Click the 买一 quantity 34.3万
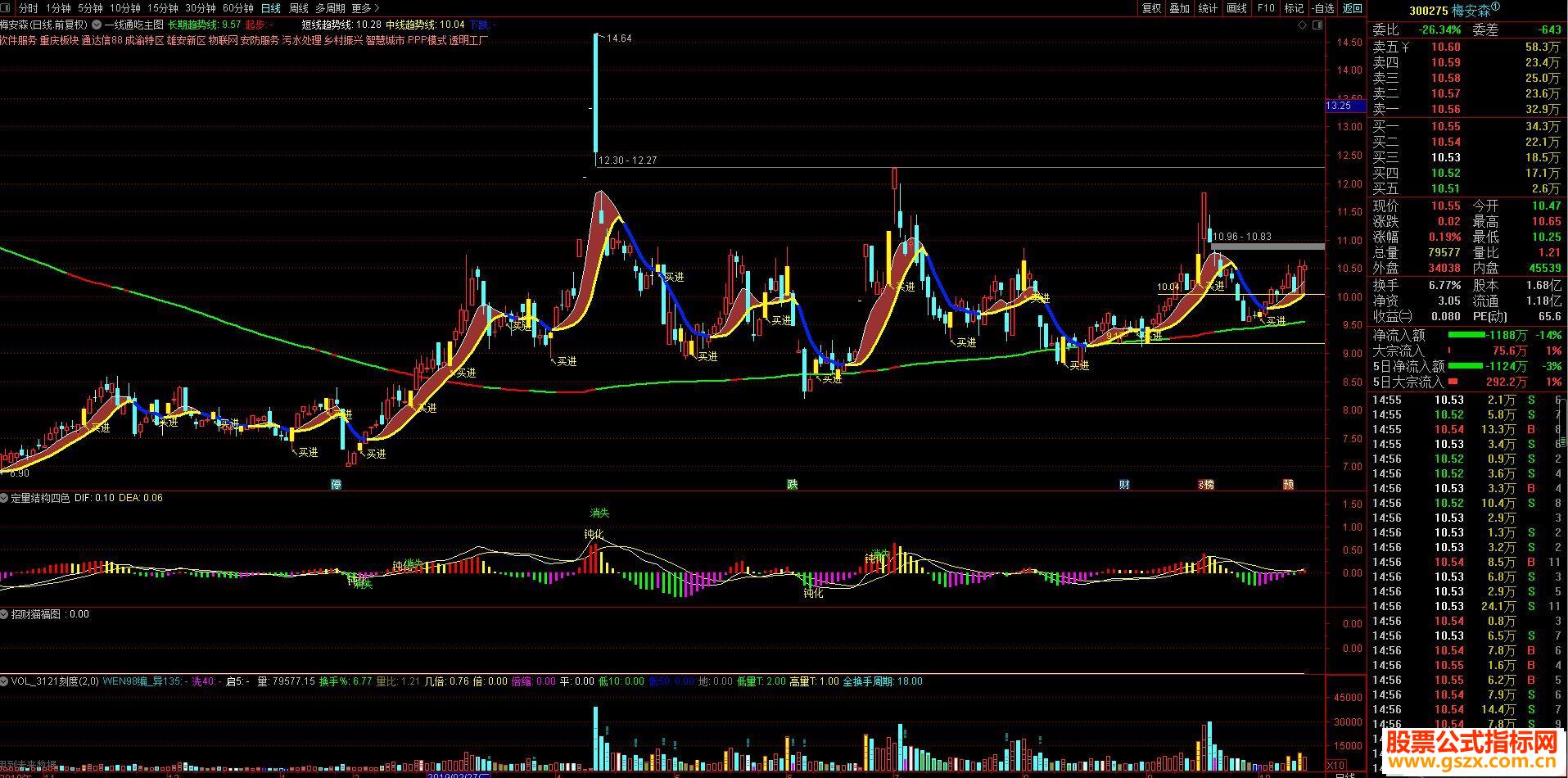Image resolution: width=1568 pixels, height=778 pixels. point(1543,126)
